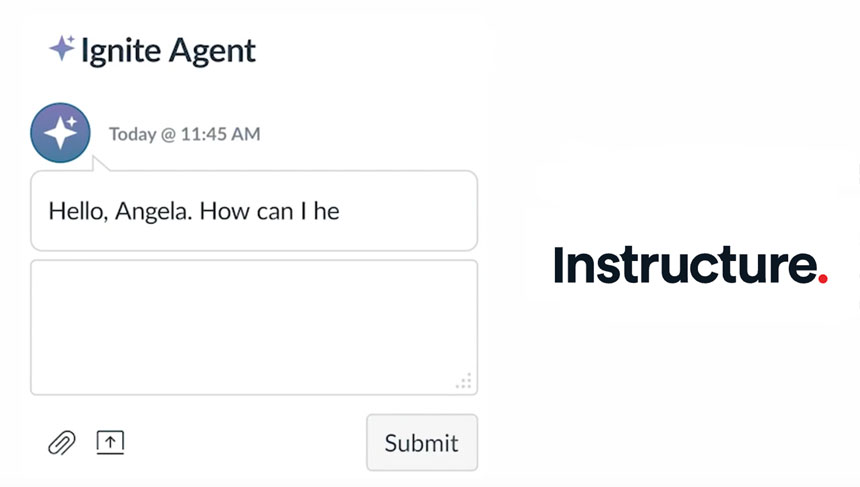The height and width of the screenshot is (487, 860).
Task: Click the name 'Angela' in the greeting
Action: [153, 212]
